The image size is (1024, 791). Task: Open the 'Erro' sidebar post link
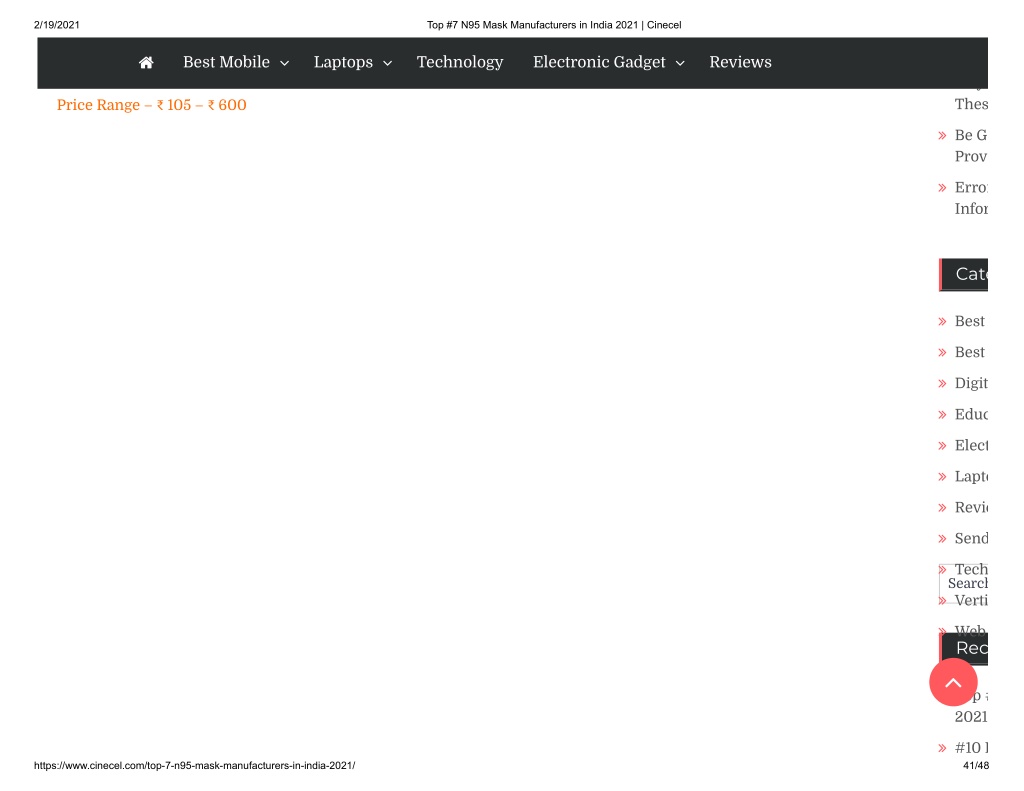(x=971, y=198)
